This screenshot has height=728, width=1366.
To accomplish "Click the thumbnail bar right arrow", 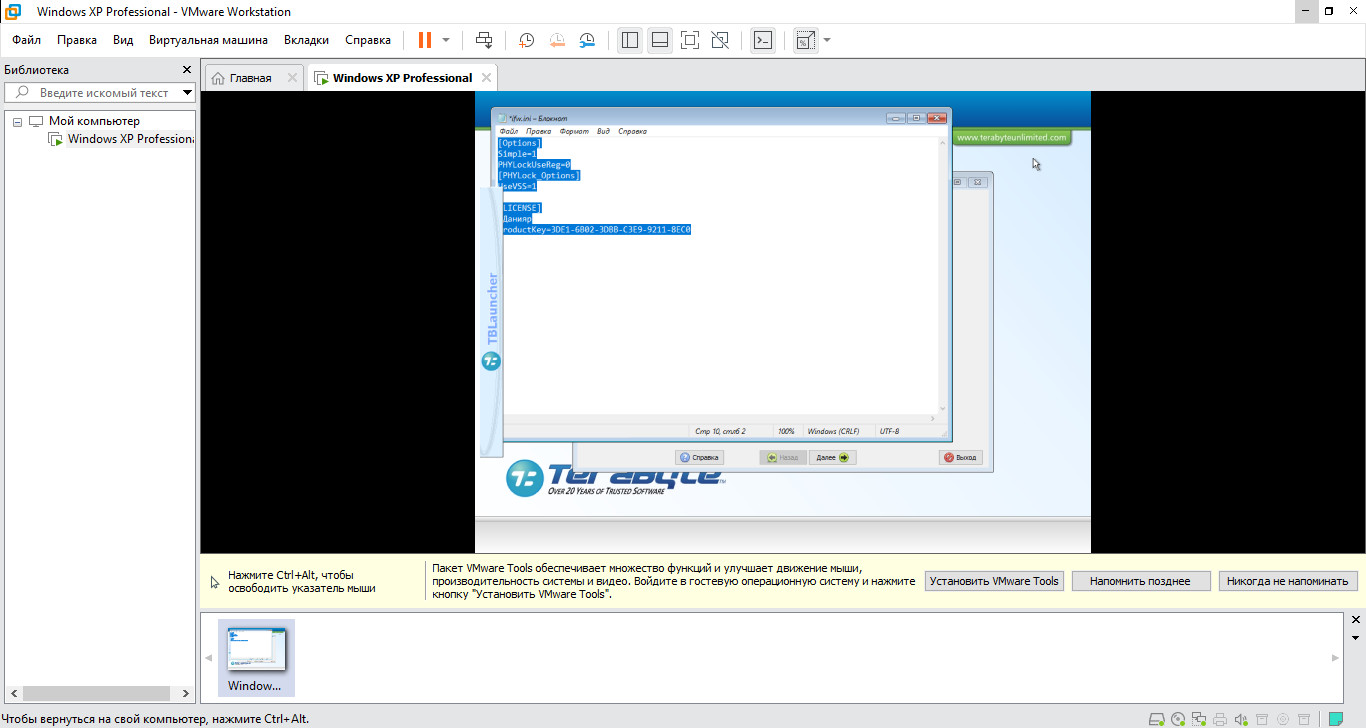I will tap(1335, 658).
